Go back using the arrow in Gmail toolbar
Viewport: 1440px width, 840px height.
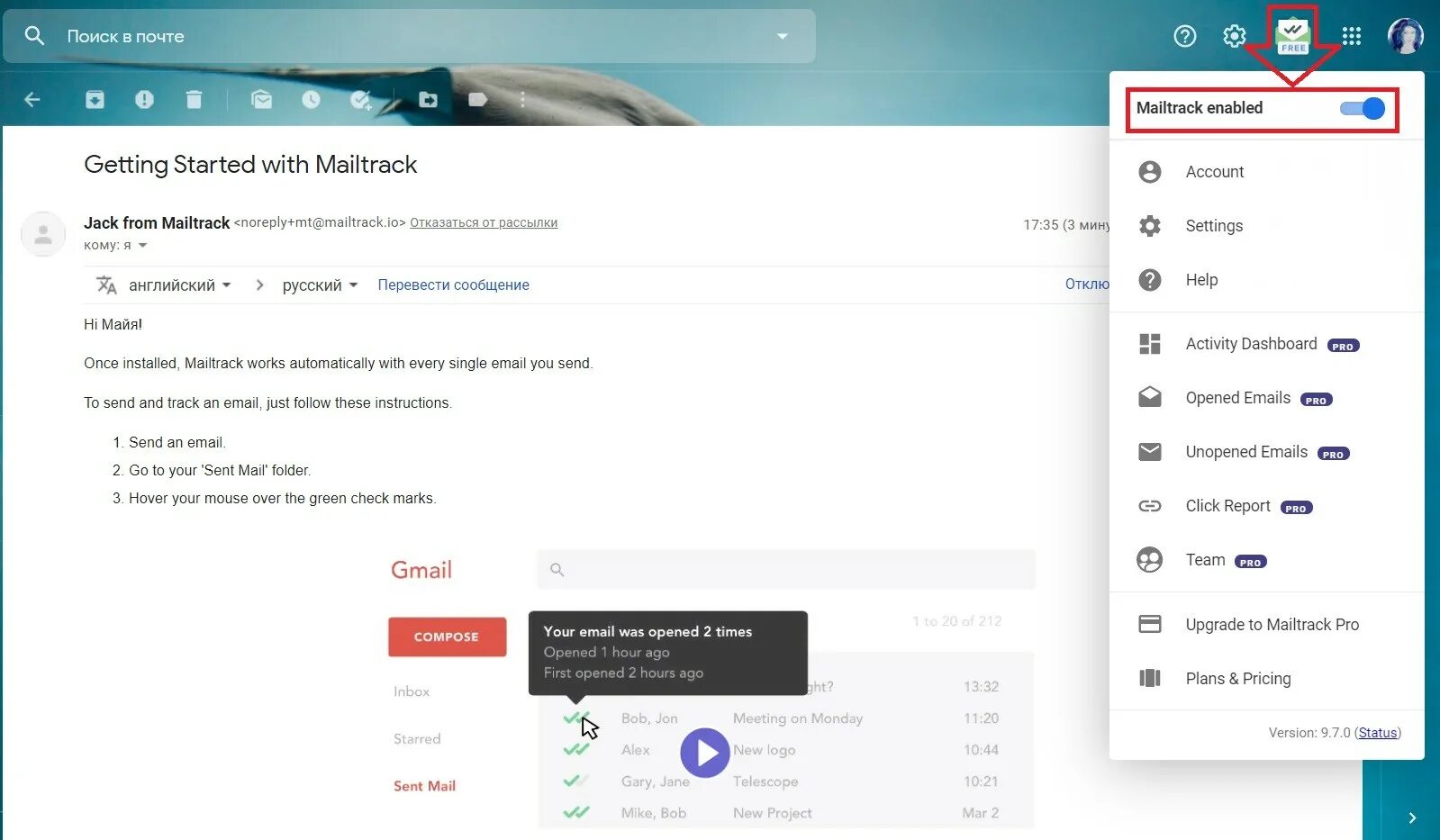click(x=32, y=99)
